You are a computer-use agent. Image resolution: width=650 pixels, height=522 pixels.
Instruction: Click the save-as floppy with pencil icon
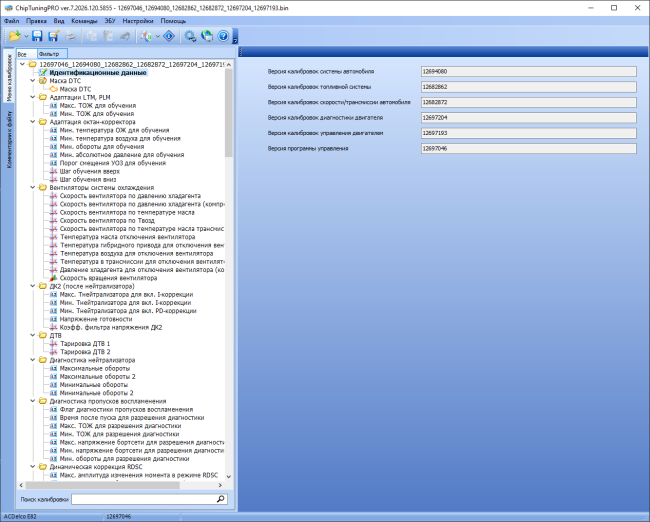54,36
